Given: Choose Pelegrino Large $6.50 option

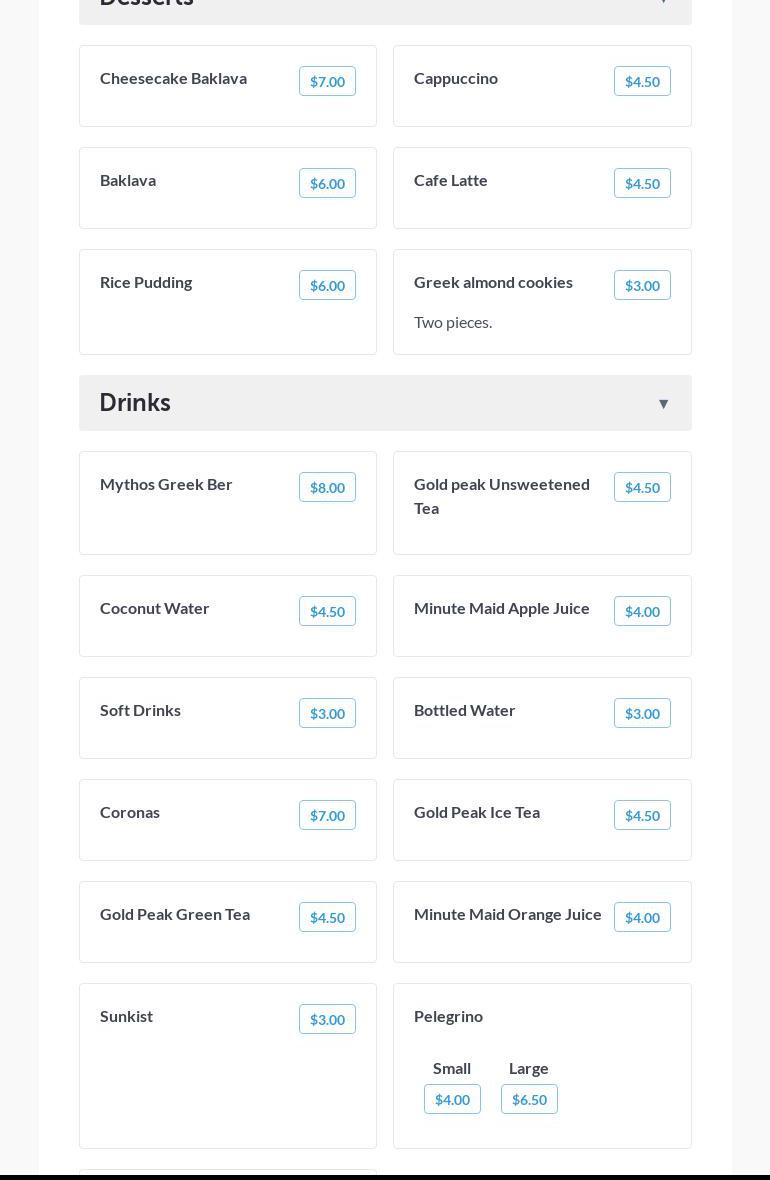Looking at the screenshot, I should click(529, 1100).
